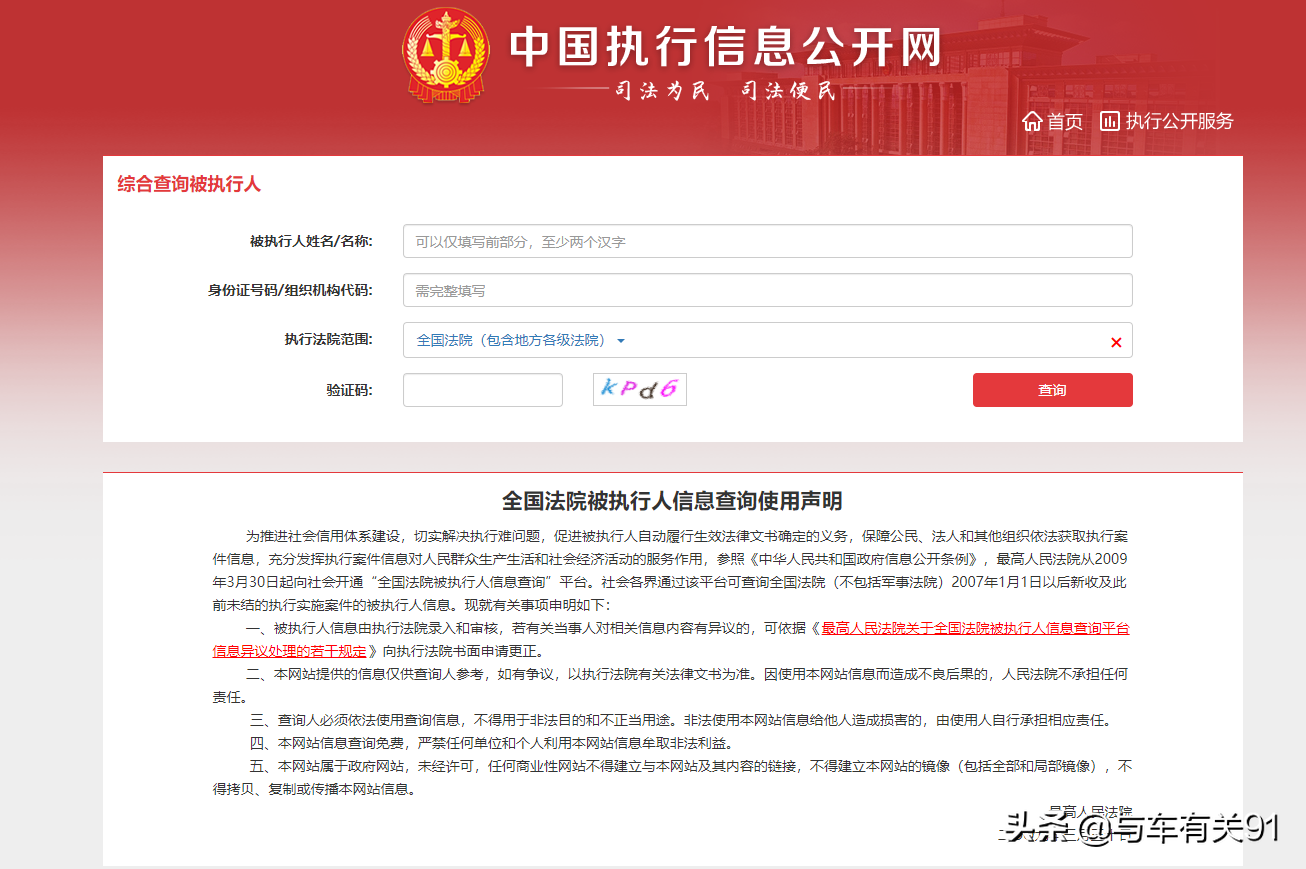Refresh the kPd6 captcha image

coord(640,389)
